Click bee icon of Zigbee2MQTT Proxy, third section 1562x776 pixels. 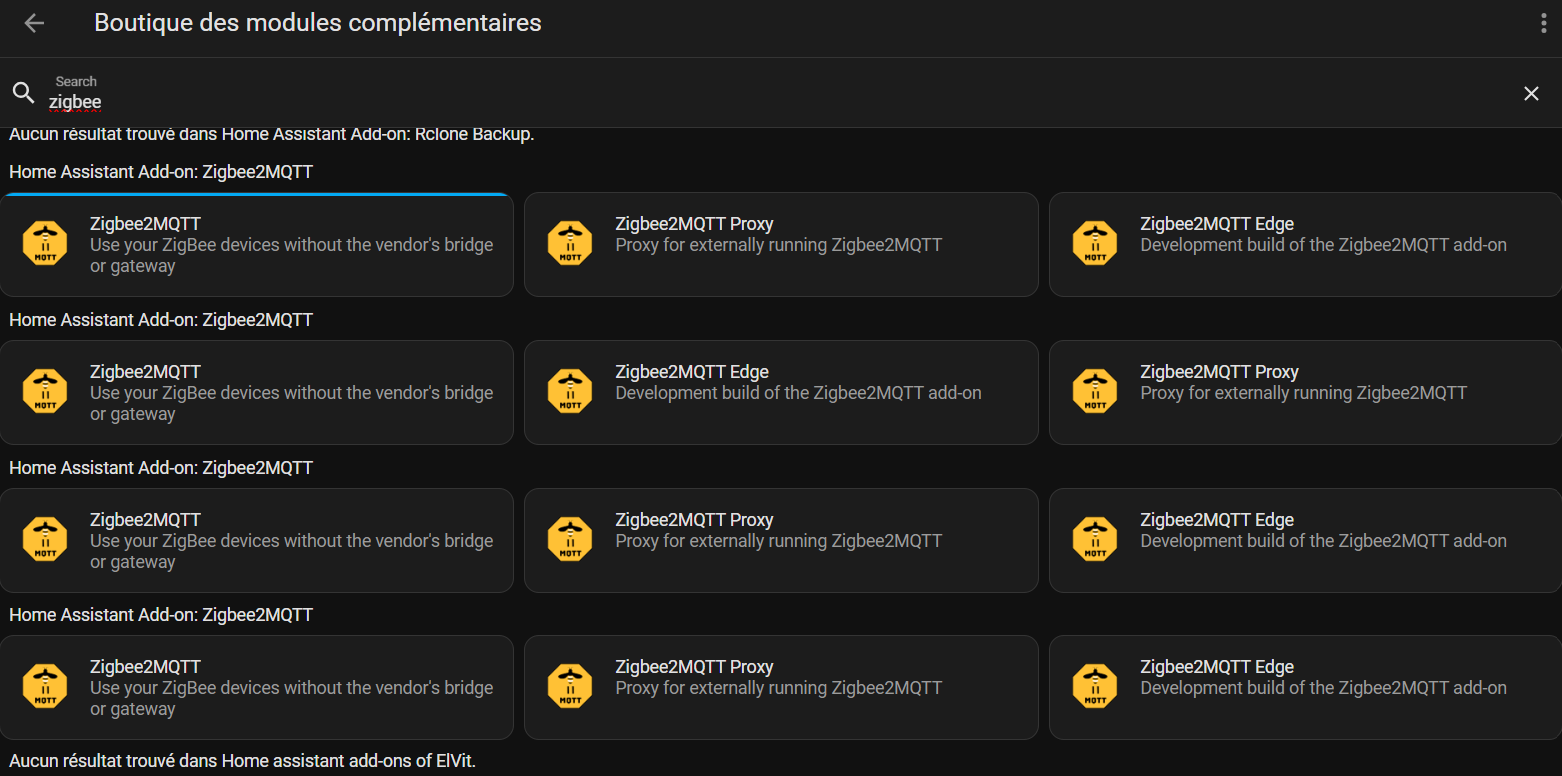tap(570, 539)
